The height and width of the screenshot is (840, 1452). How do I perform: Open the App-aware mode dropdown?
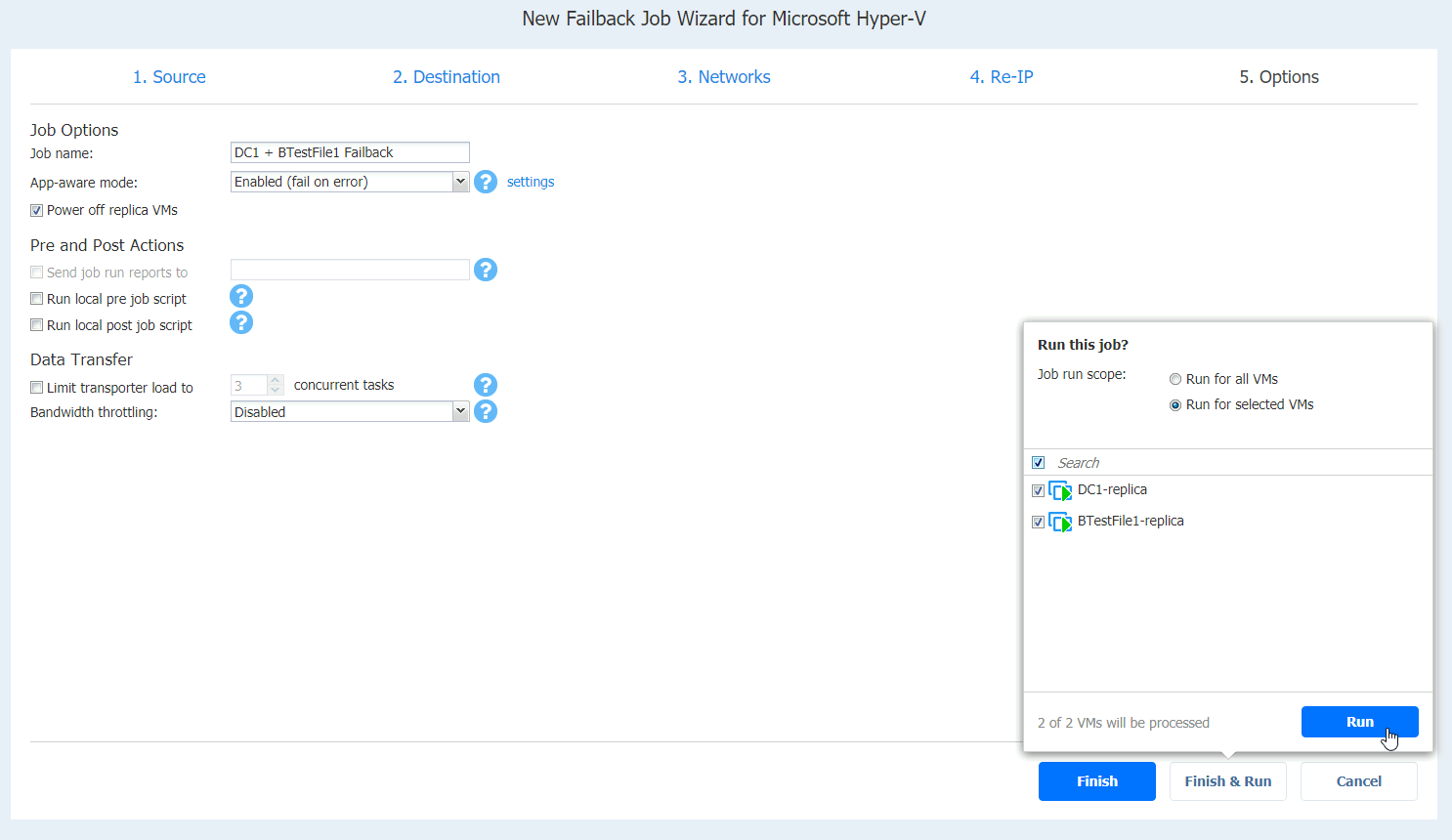pyautogui.click(x=460, y=182)
